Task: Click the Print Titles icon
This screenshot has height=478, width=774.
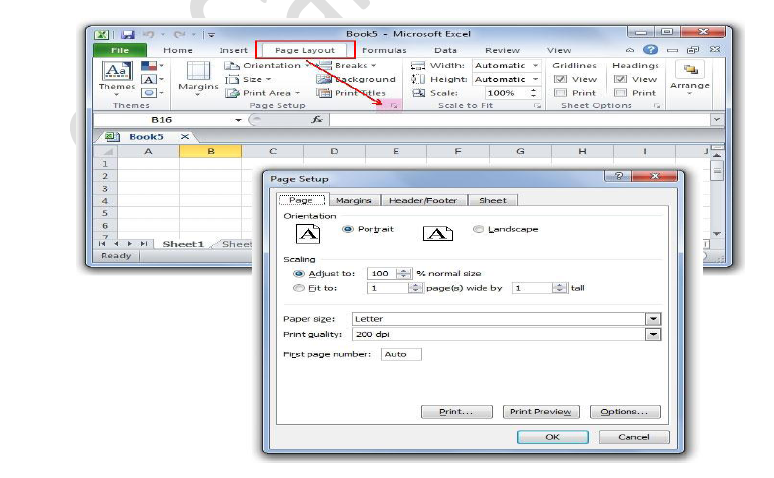Action: [x=324, y=93]
